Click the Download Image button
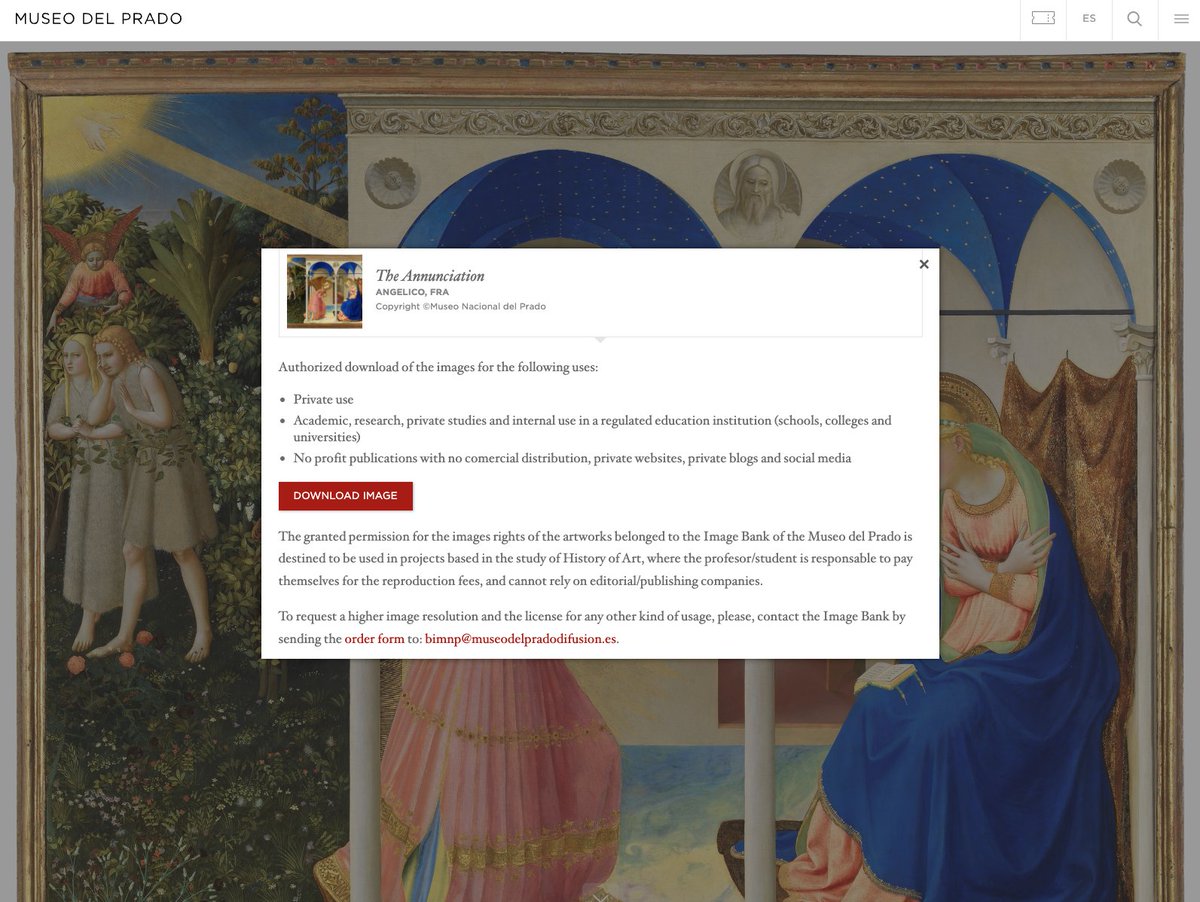 [345, 496]
